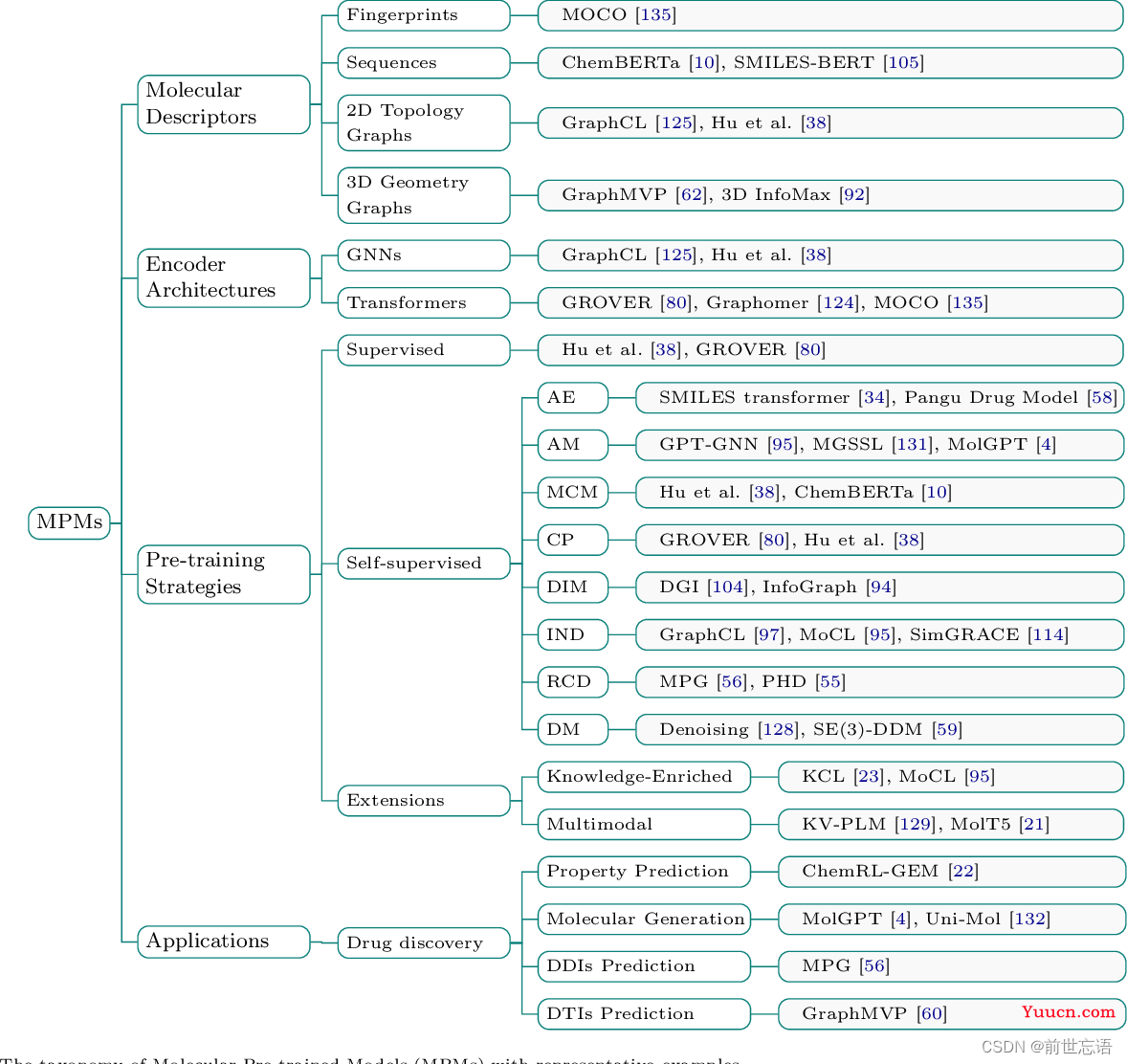The image size is (1127, 1064).
Task: Click the Molecular Generation box
Action: (644, 919)
